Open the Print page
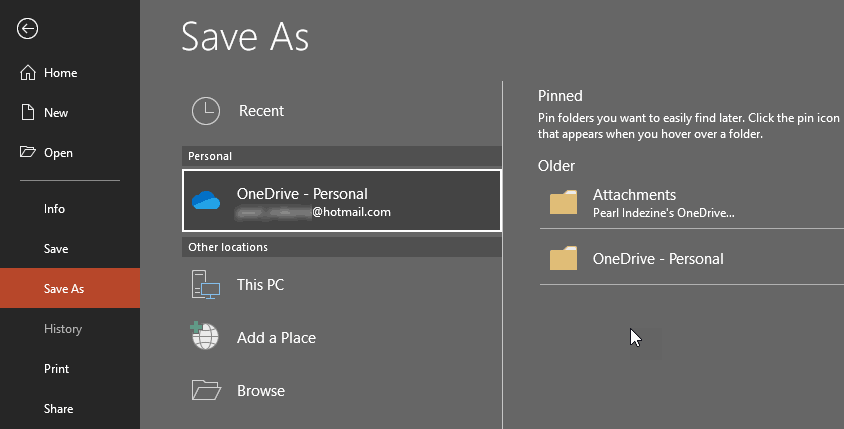The width and height of the screenshot is (844, 429). (x=70, y=369)
